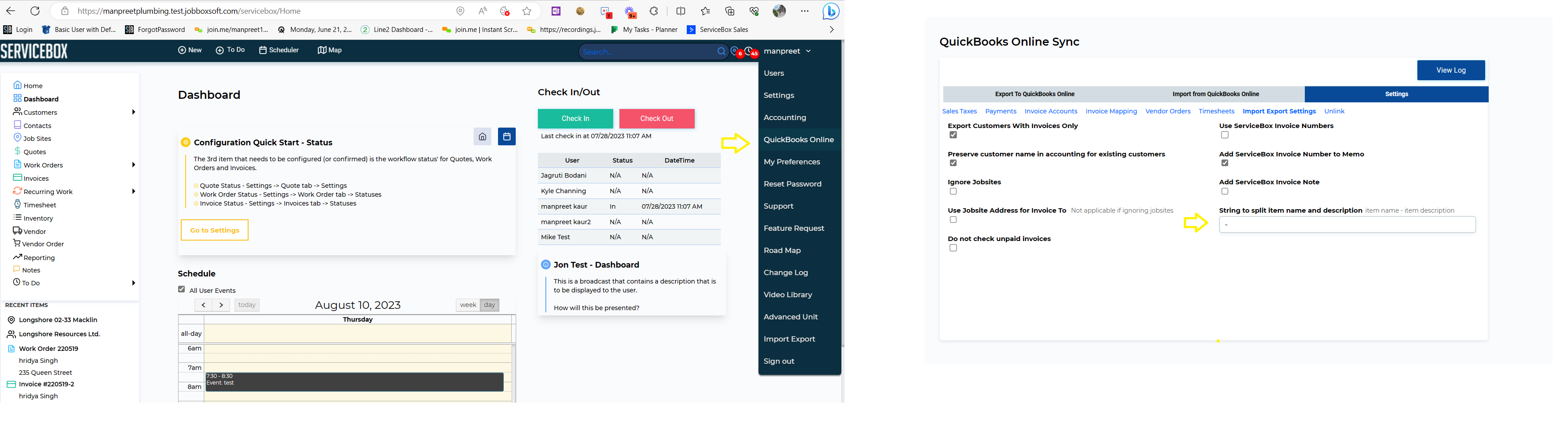The height and width of the screenshot is (424, 1568).
Task: Enable Ignore Jobsites checkbox
Action: tap(953, 192)
